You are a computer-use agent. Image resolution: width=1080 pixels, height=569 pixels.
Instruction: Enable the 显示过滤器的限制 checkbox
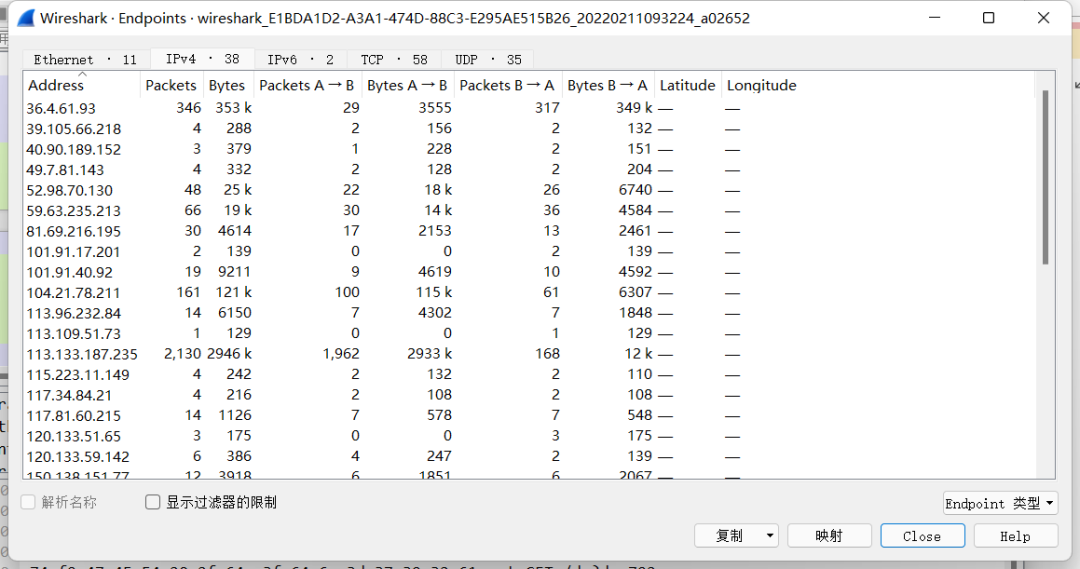(153, 502)
